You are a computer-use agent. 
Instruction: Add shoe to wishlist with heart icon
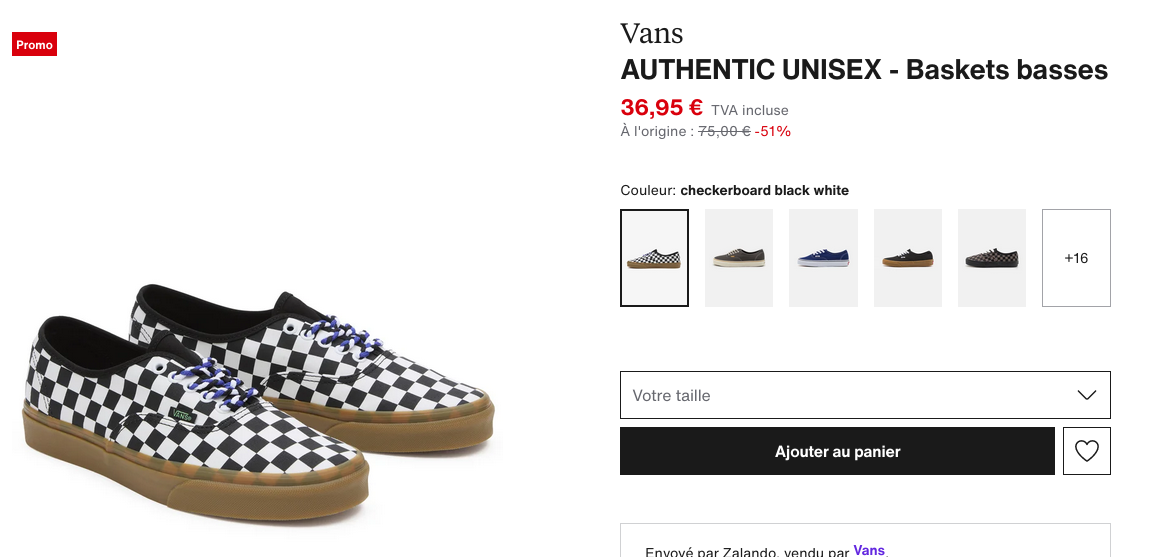point(1086,451)
